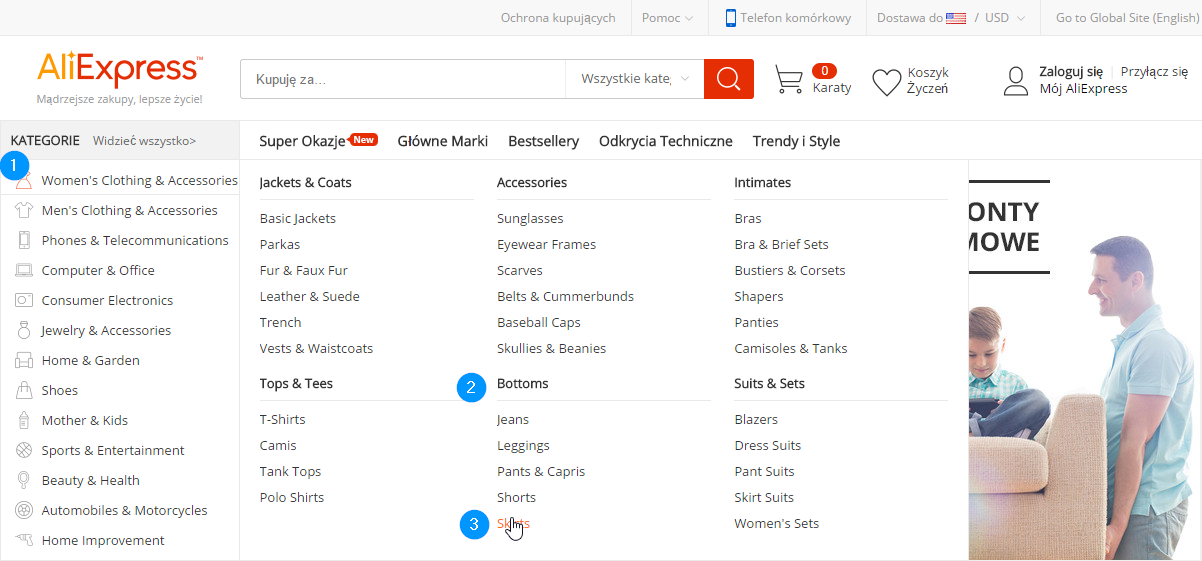This screenshot has width=1202, height=561.
Task: Click the sofa promotional banner image
Action: (x=1085, y=360)
